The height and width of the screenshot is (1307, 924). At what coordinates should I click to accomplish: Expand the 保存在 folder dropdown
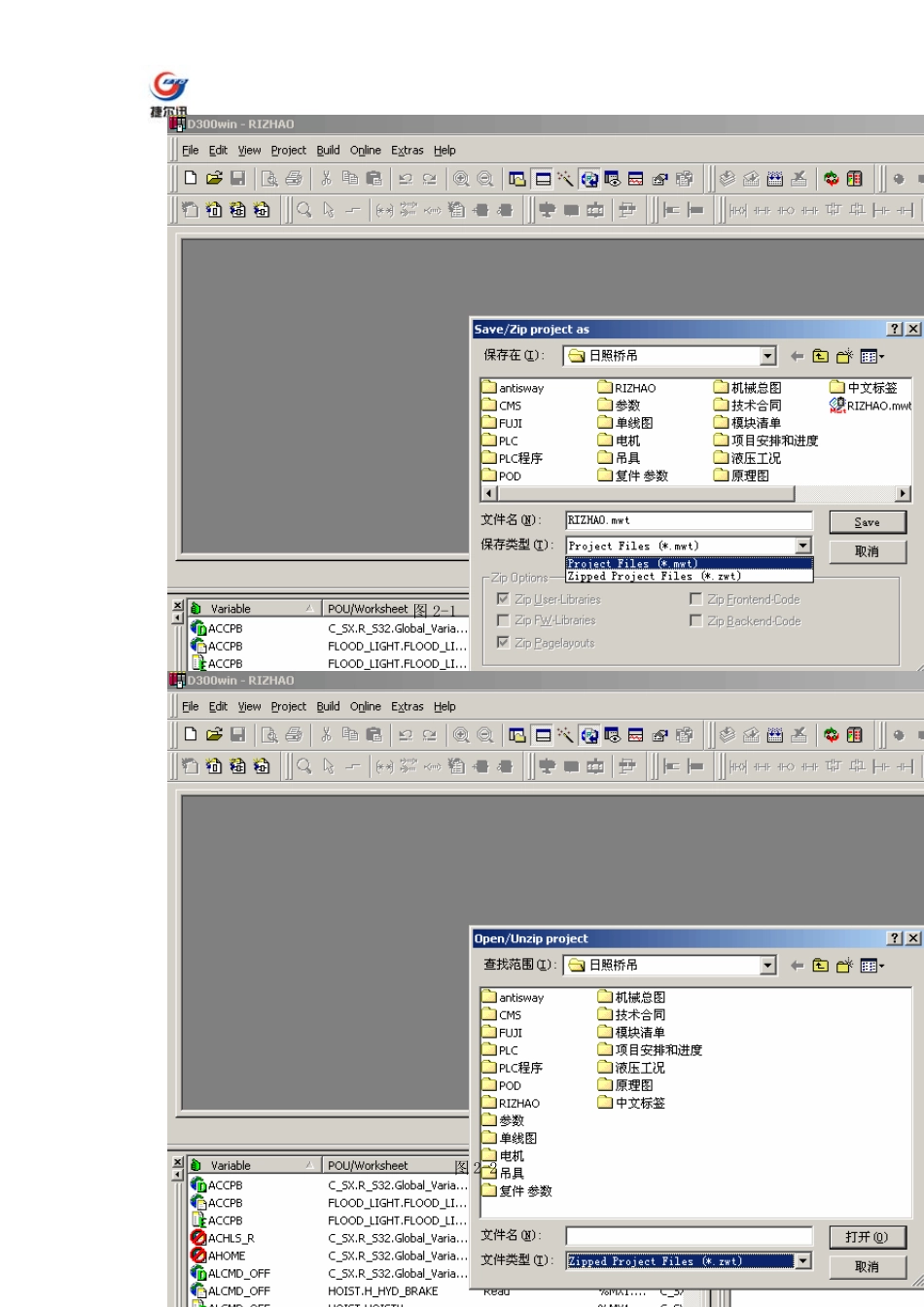[768, 356]
